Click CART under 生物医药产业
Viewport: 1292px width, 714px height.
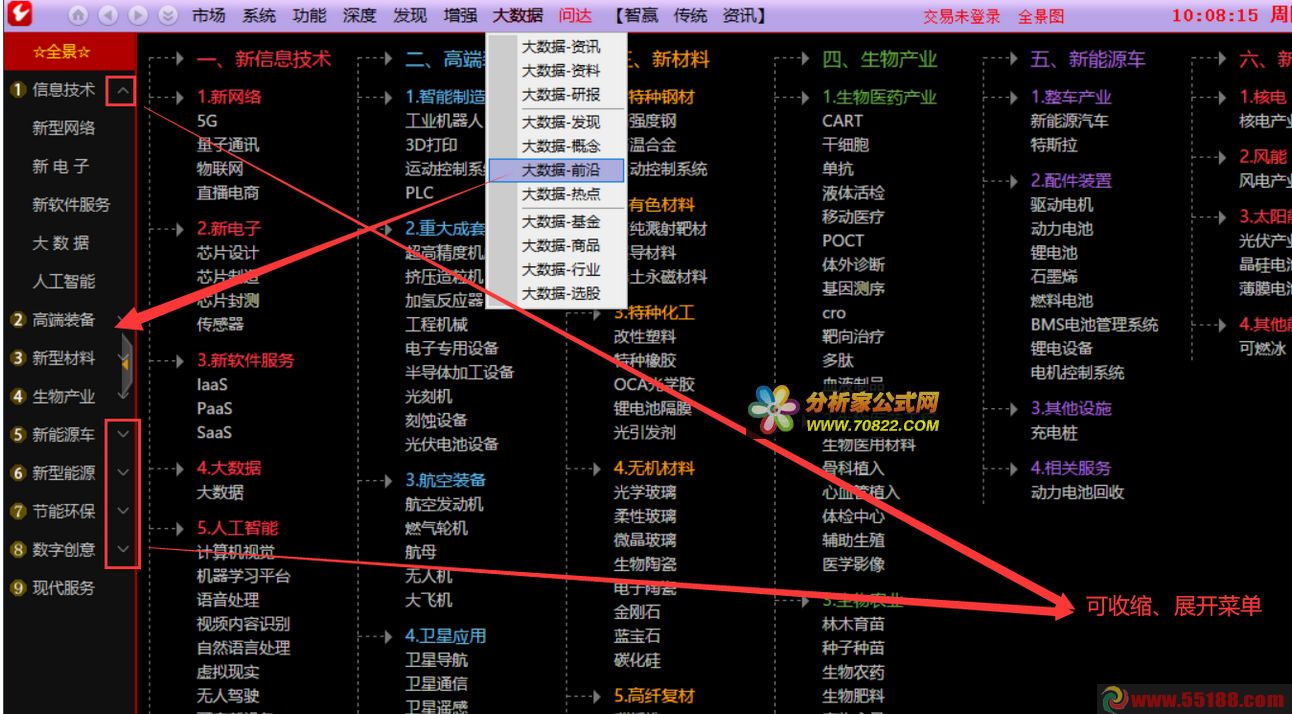coord(842,121)
